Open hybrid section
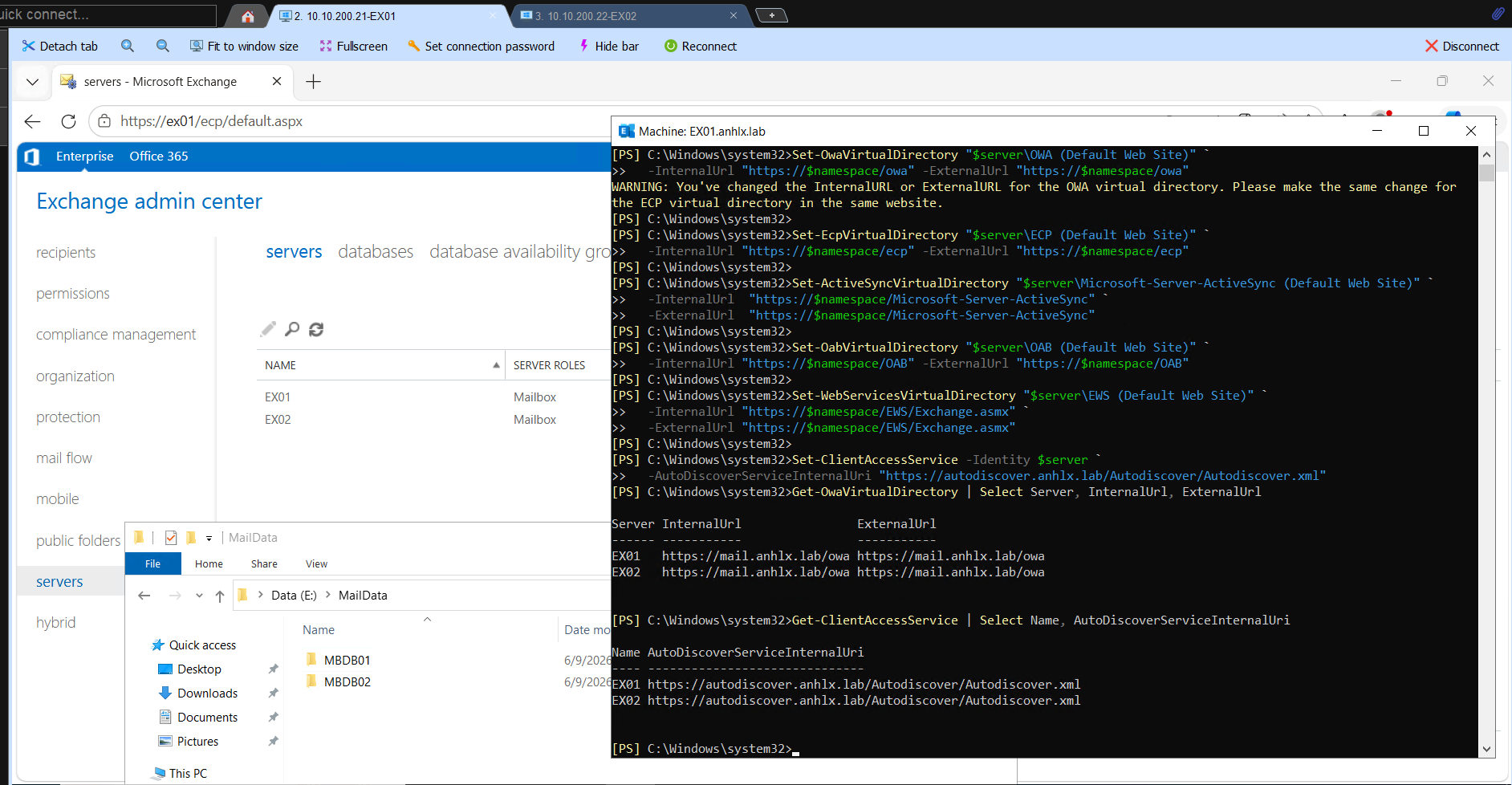 (56, 623)
